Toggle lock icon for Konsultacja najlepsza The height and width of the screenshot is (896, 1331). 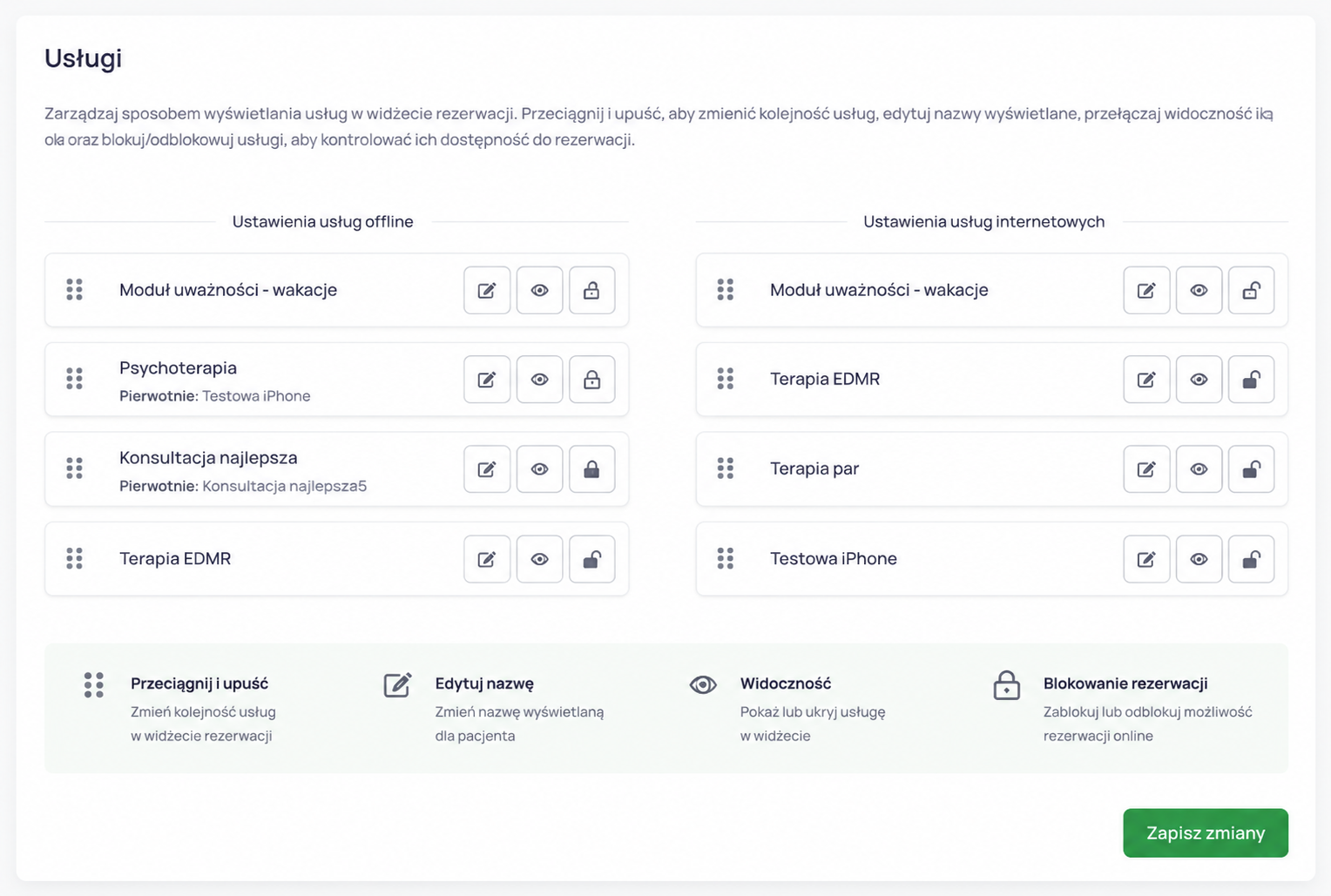coord(591,469)
